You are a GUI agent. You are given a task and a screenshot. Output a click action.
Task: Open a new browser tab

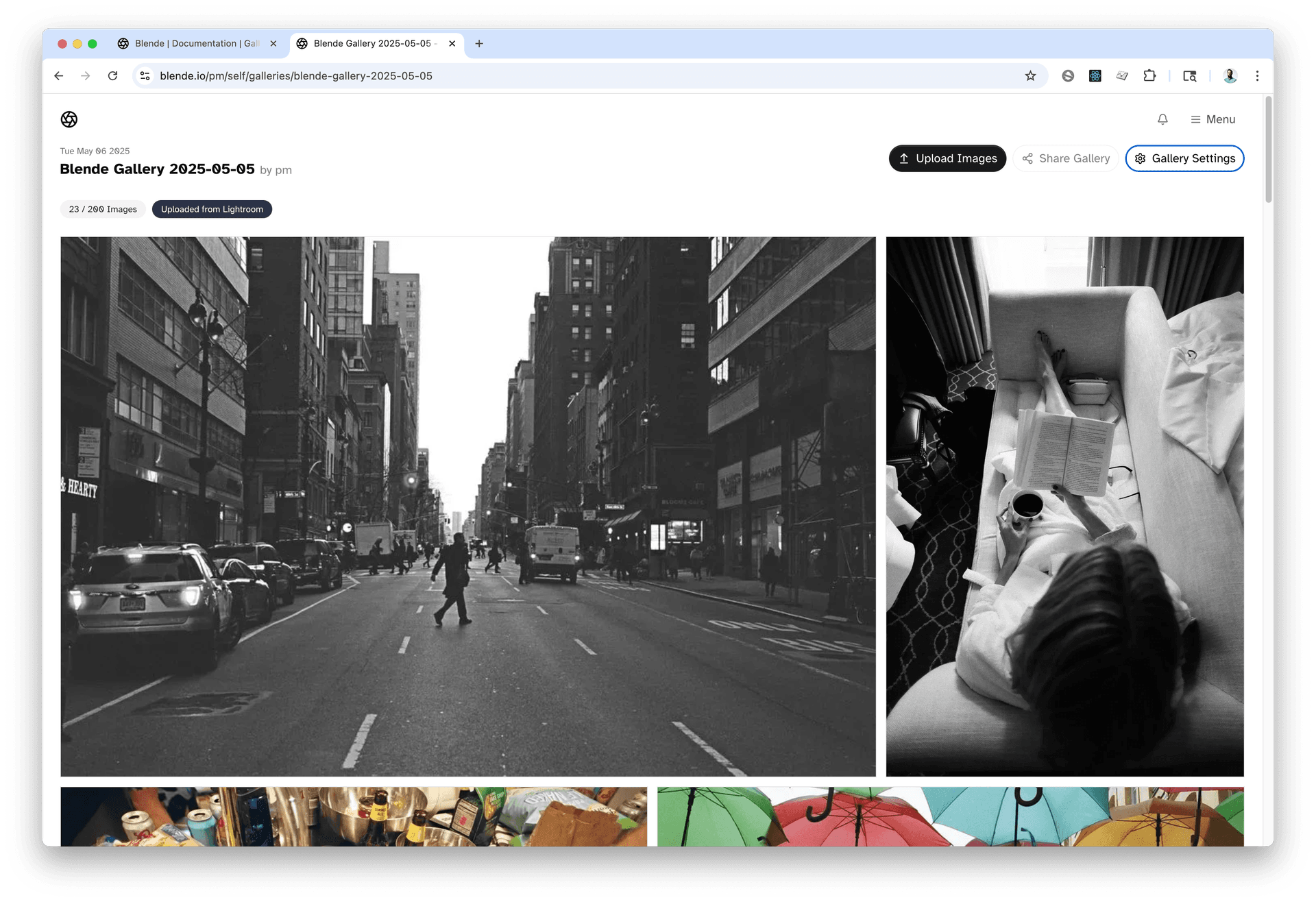coord(479,44)
